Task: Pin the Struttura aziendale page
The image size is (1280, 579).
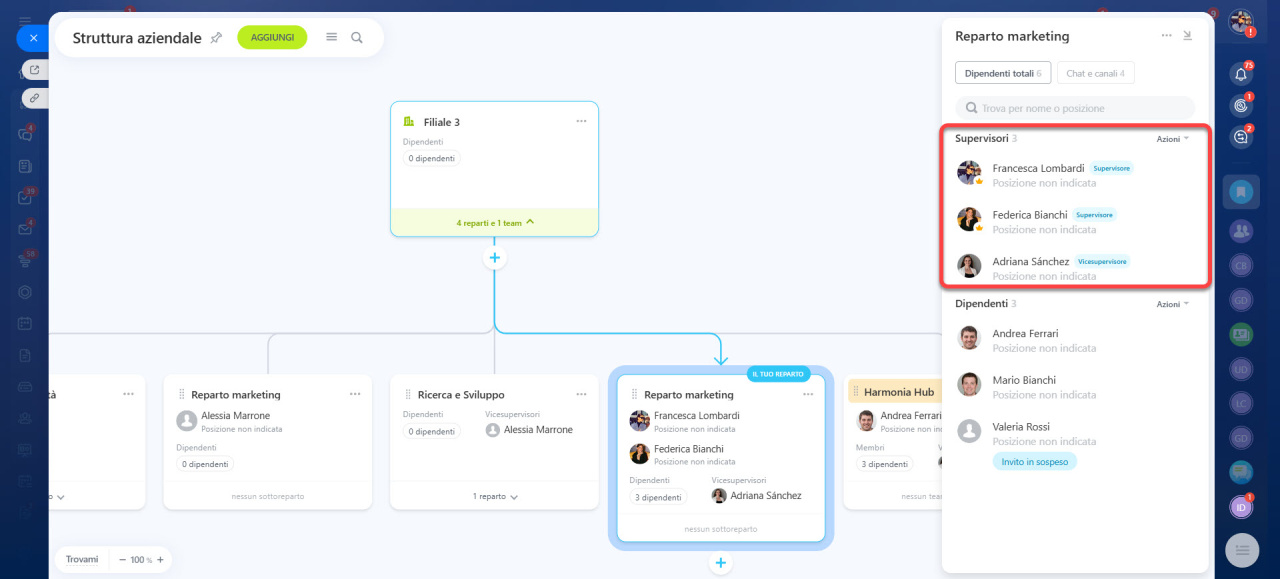Action: coord(216,38)
